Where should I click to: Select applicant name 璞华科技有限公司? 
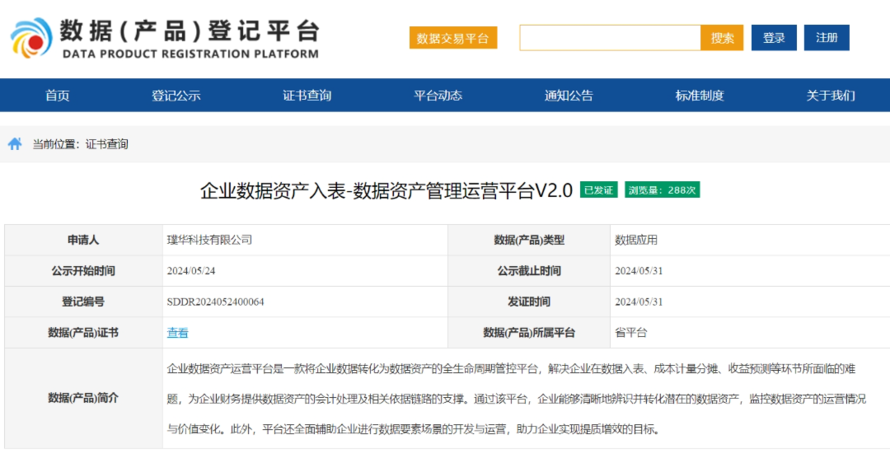209,240
